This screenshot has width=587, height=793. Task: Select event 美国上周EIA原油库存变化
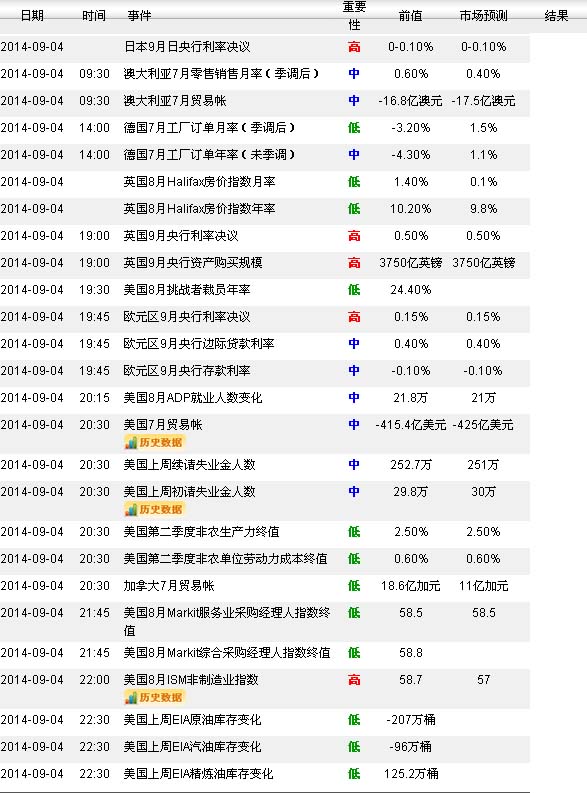click(192, 720)
